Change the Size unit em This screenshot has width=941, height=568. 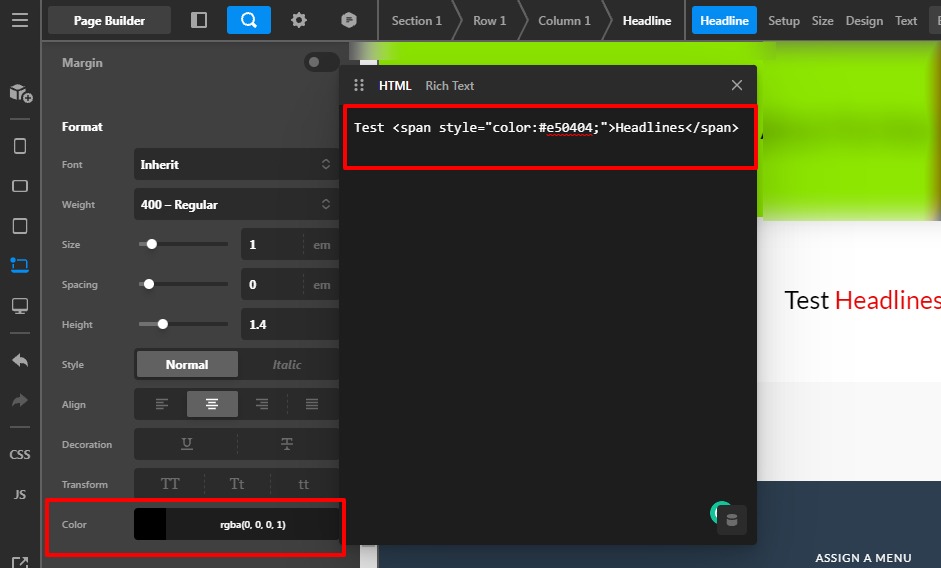322,245
